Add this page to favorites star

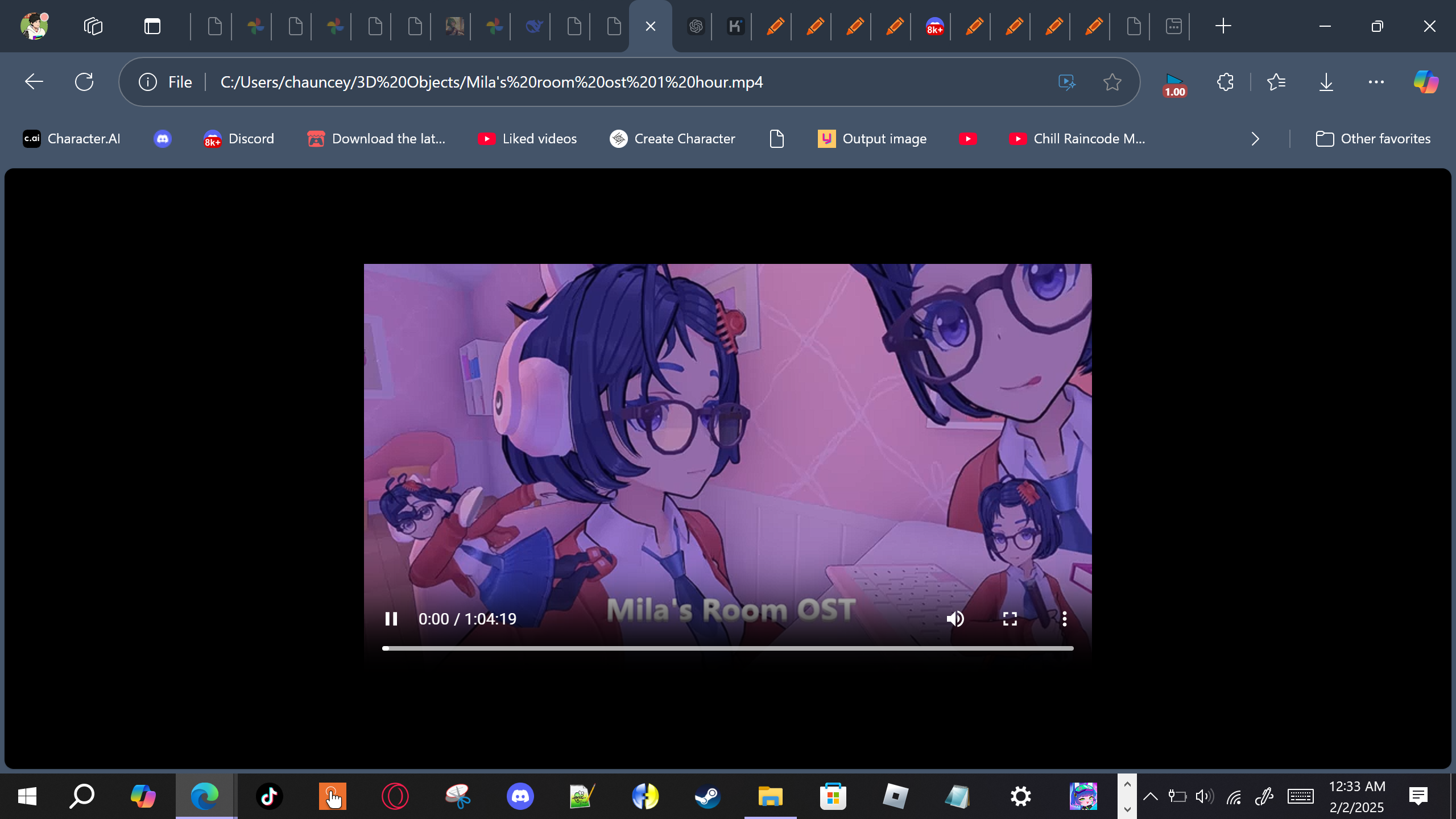click(x=1112, y=82)
